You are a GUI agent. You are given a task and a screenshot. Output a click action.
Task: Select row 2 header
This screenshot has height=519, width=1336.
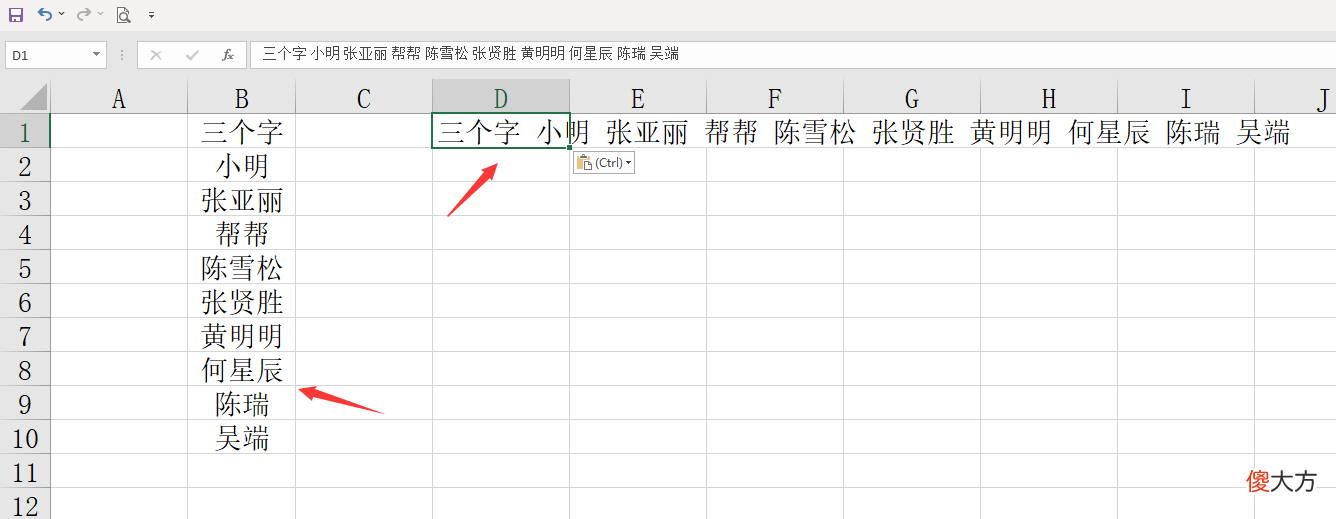click(25, 165)
